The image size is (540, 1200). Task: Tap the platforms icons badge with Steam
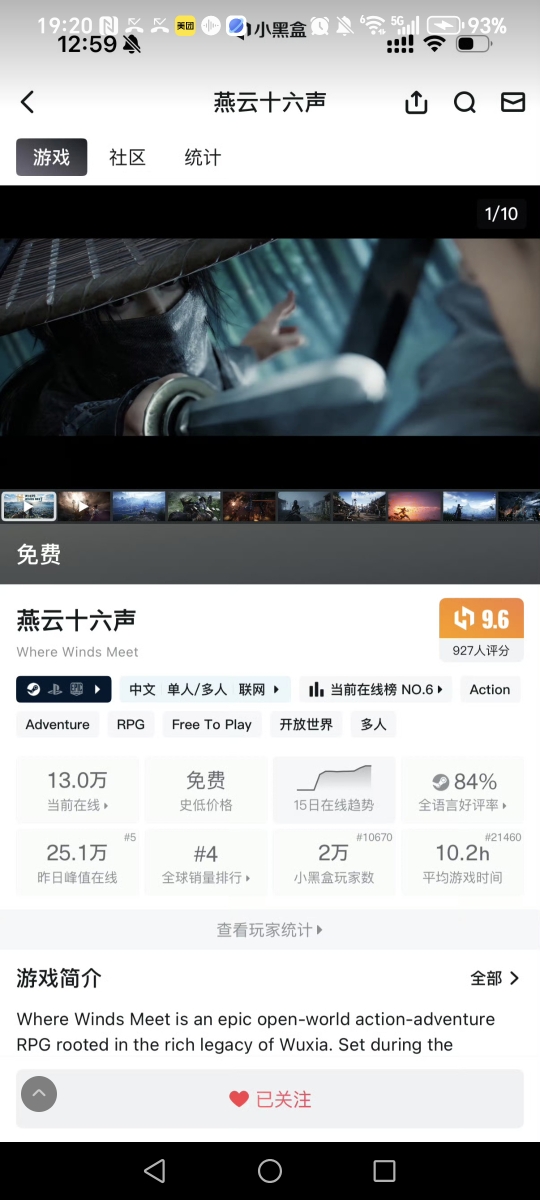pyautogui.click(x=64, y=689)
